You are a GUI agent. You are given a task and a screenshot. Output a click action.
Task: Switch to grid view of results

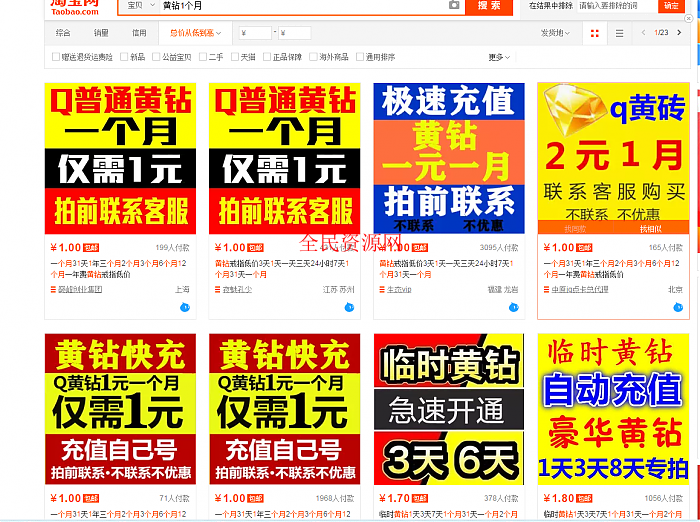pos(595,33)
